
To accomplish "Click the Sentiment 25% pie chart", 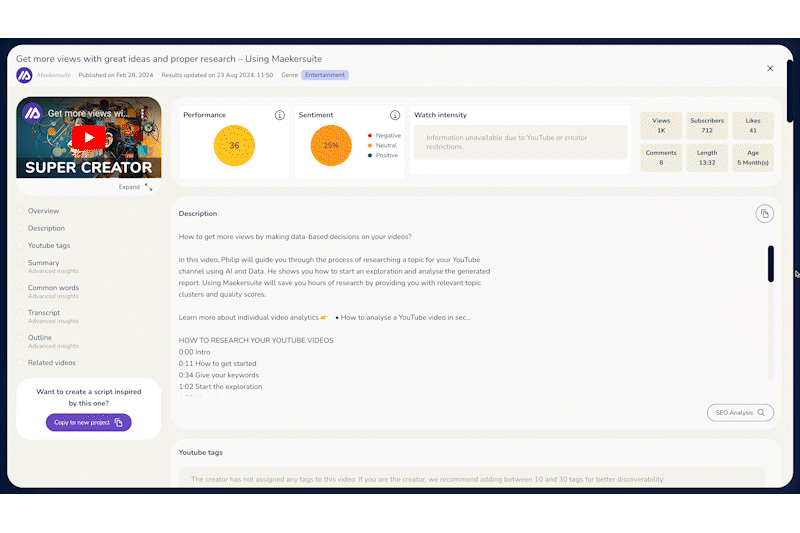I will (x=331, y=145).
